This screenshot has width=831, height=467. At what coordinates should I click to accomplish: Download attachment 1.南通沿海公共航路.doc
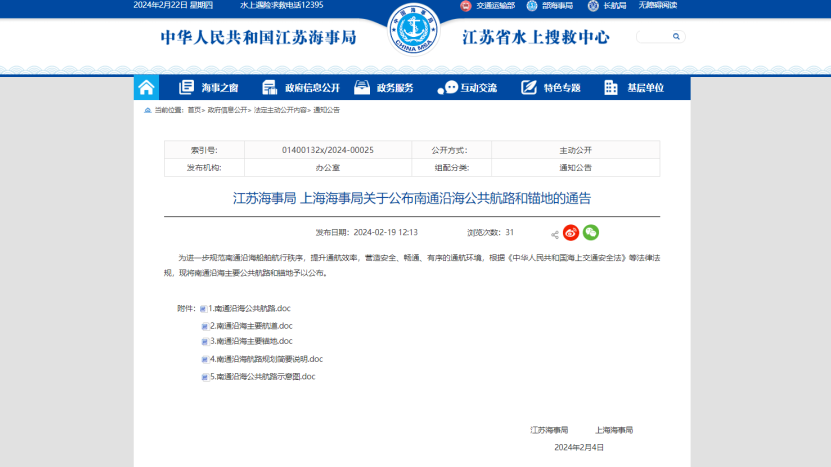point(249,309)
